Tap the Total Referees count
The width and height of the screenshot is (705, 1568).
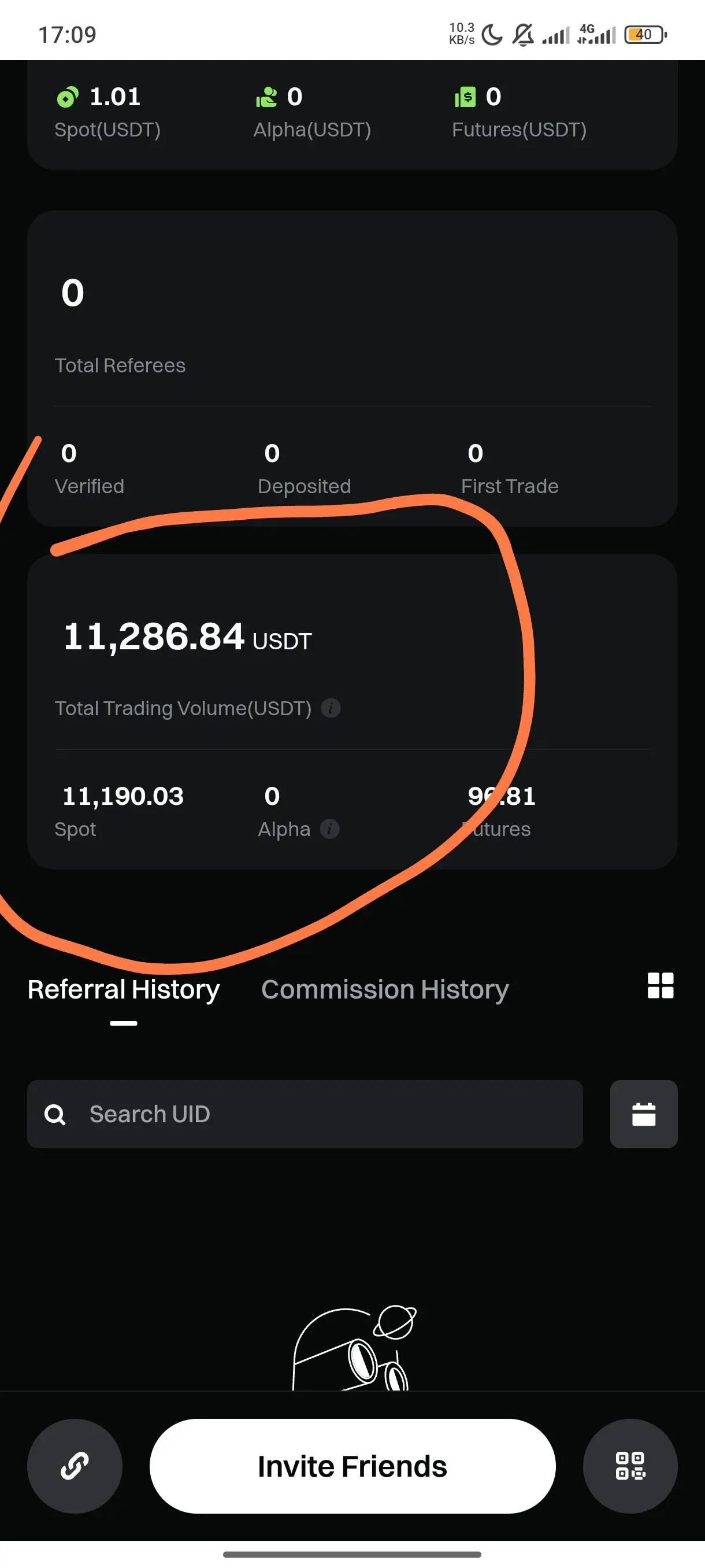point(73,293)
